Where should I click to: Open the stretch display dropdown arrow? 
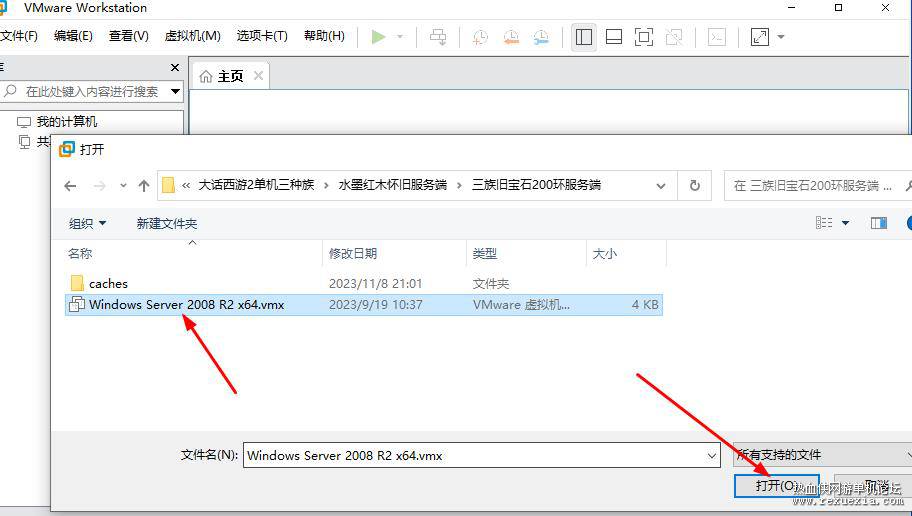tap(781, 37)
